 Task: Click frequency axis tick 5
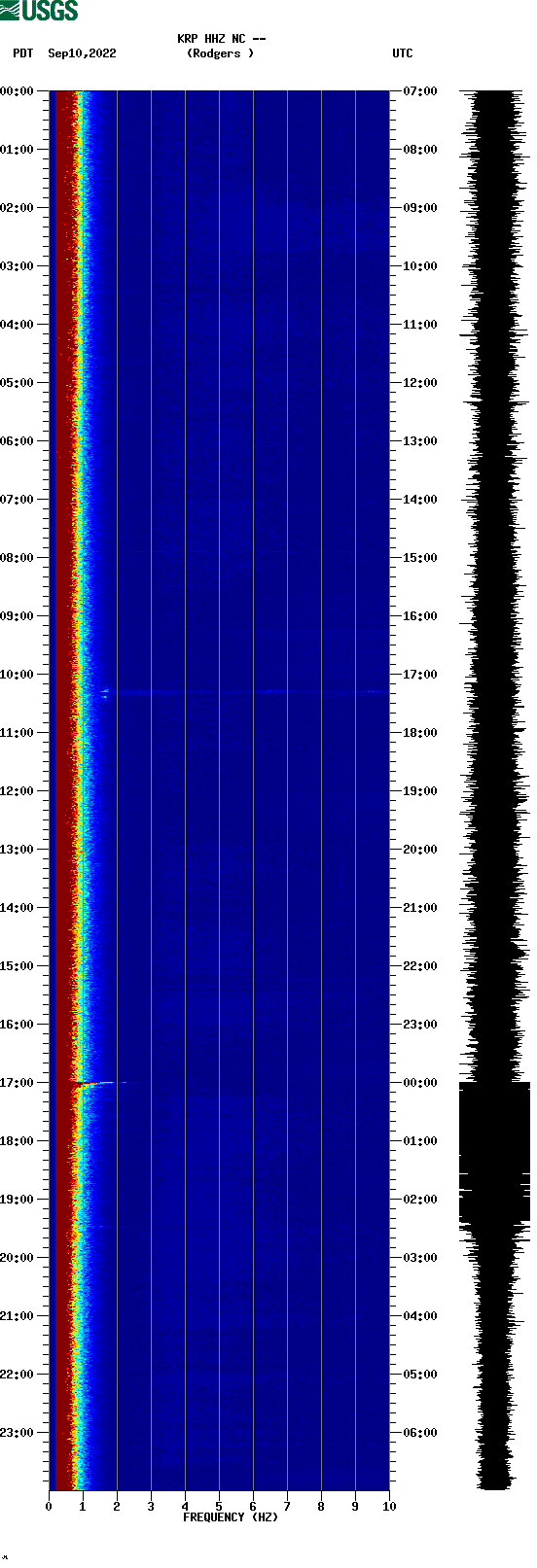tap(219, 1507)
